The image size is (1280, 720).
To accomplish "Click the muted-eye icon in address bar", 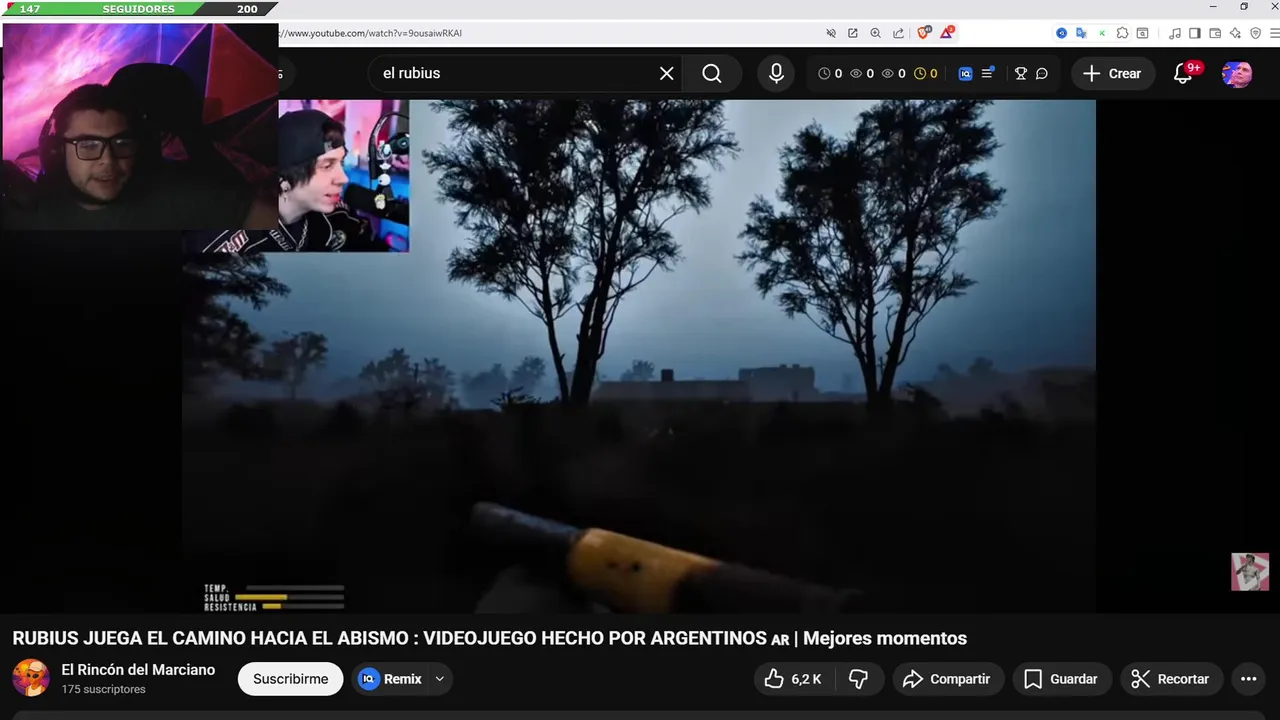I will 831,33.
